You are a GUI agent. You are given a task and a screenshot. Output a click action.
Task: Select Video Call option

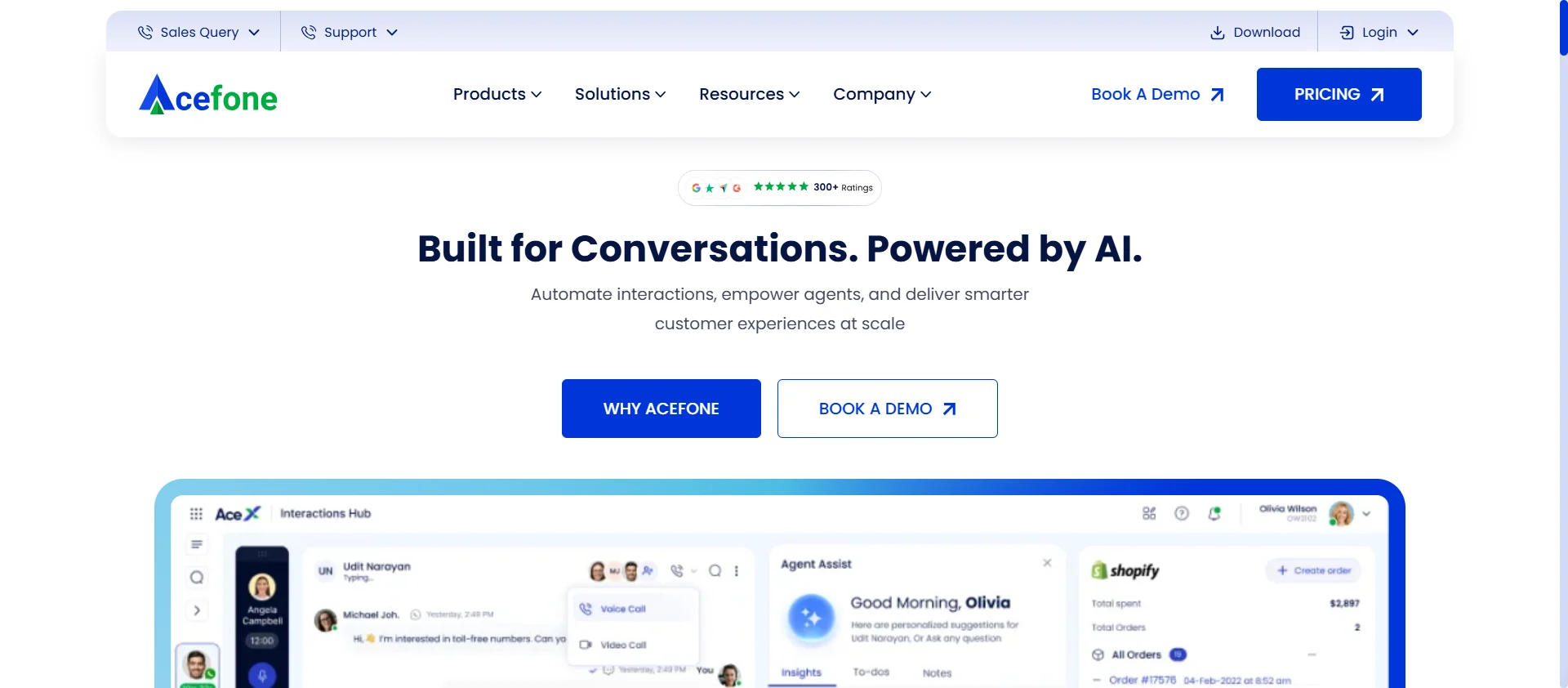pyautogui.click(x=633, y=645)
